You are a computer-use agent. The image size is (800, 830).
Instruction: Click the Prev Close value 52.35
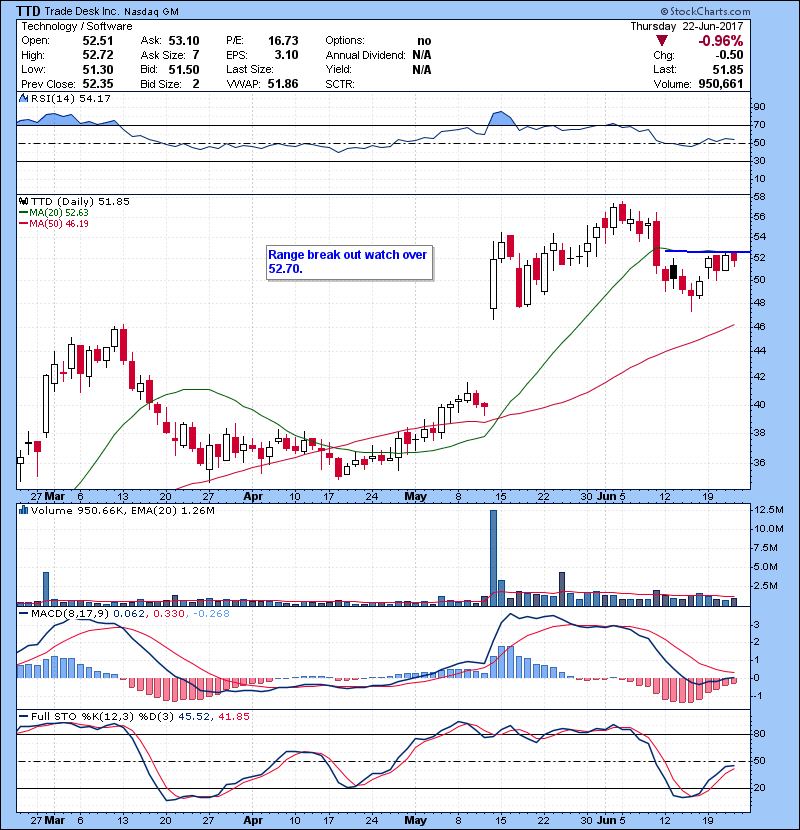click(x=97, y=84)
